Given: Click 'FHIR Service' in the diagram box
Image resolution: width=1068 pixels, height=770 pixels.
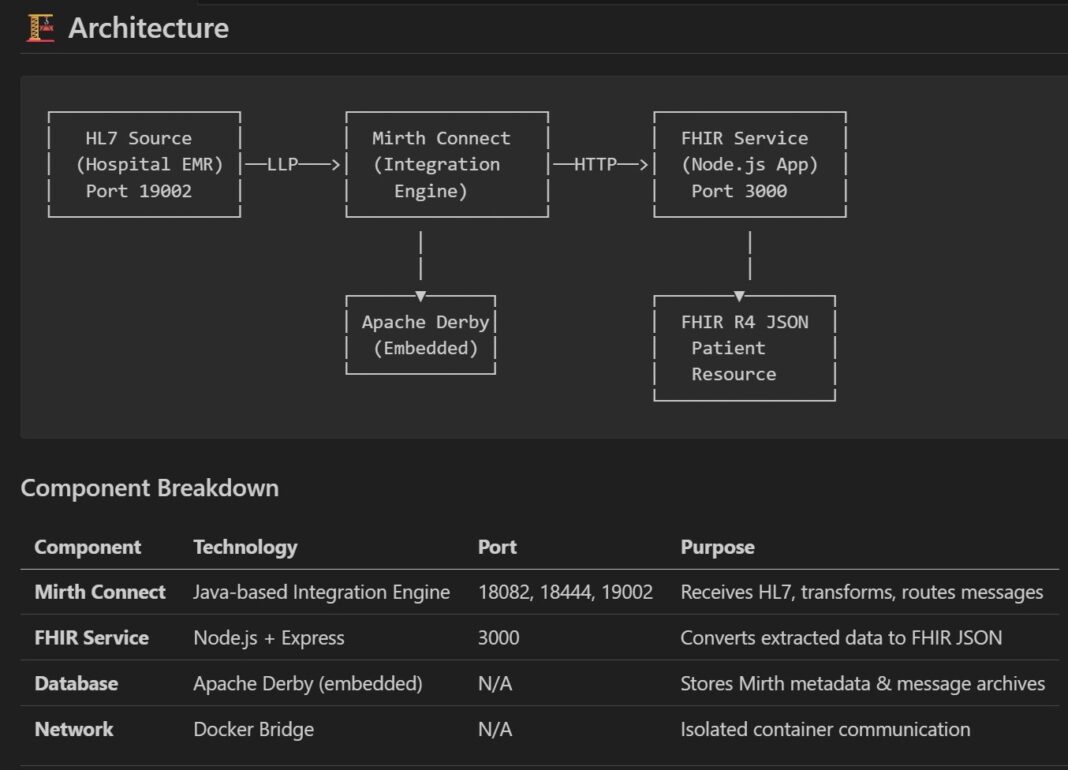Looking at the screenshot, I should (x=744, y=138).
